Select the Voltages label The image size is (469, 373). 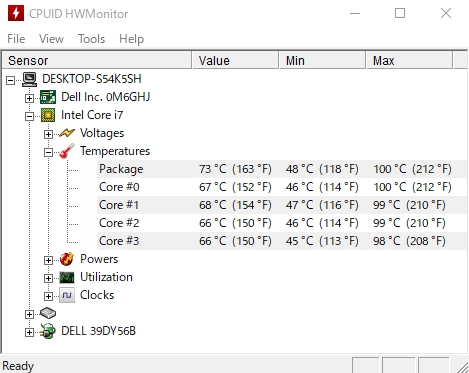tap(102, 133)
